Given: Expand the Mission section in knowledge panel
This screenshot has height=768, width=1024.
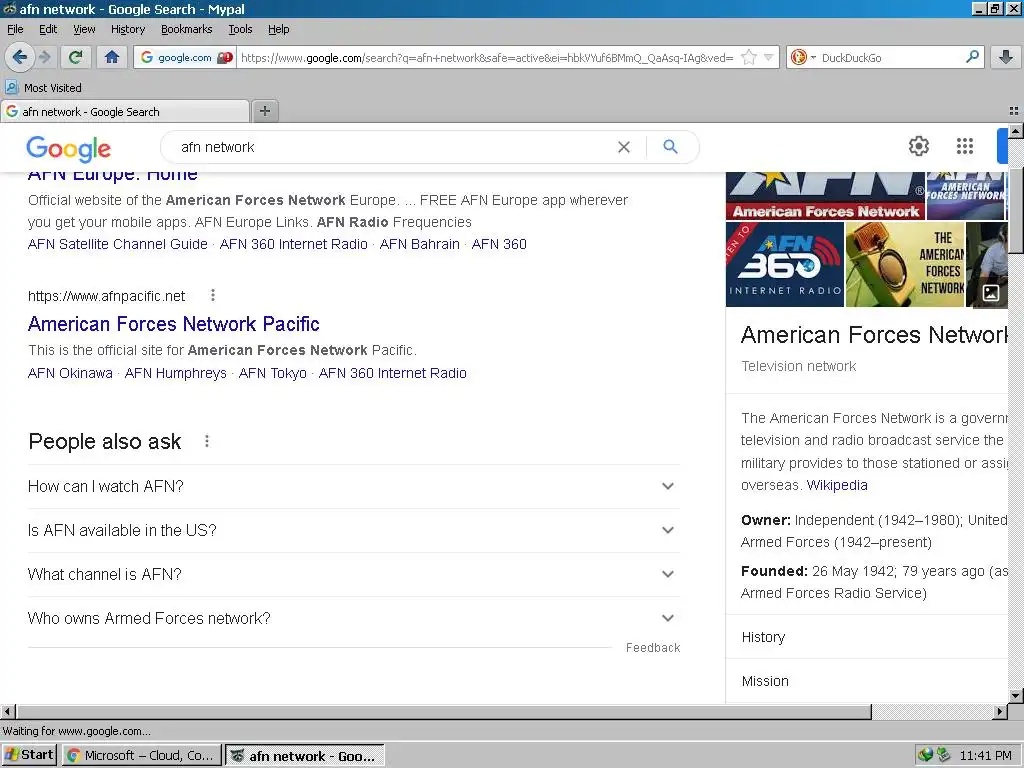Looking at the screenshot, I should pyautogui.click(x=867, y=681).
